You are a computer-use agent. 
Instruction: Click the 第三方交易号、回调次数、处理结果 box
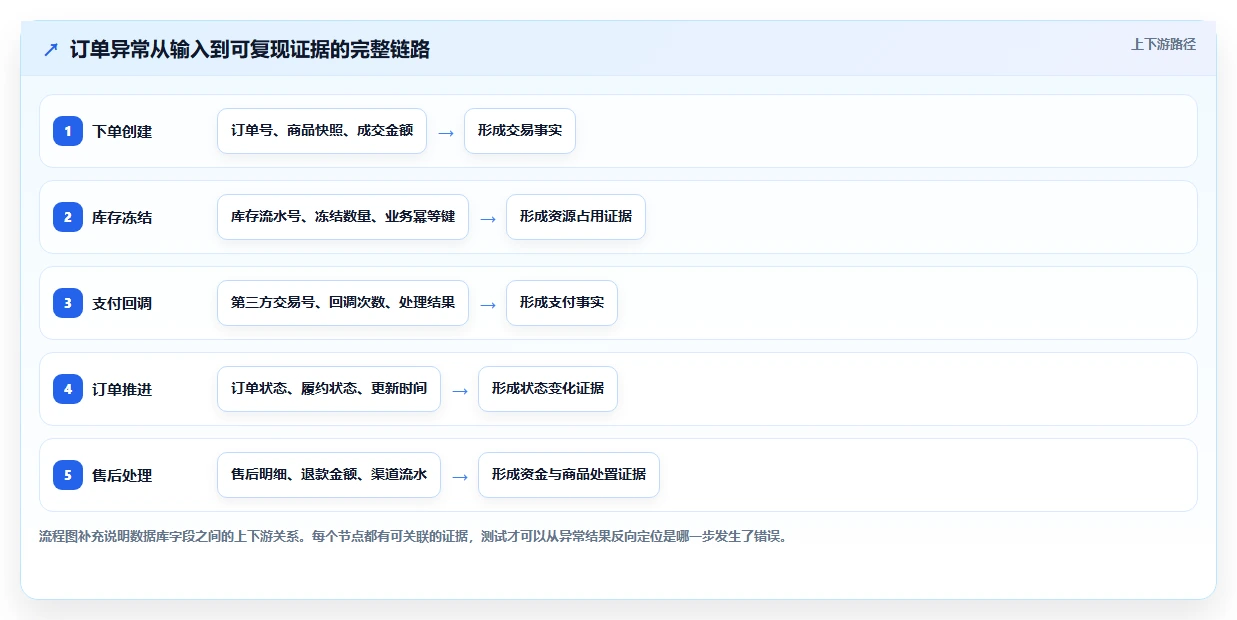[x=343, y=303]
